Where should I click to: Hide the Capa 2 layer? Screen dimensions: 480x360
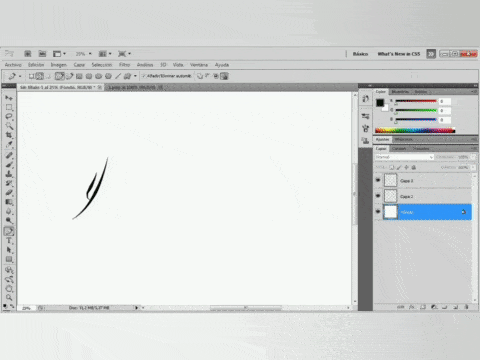[x=378, y=196]
